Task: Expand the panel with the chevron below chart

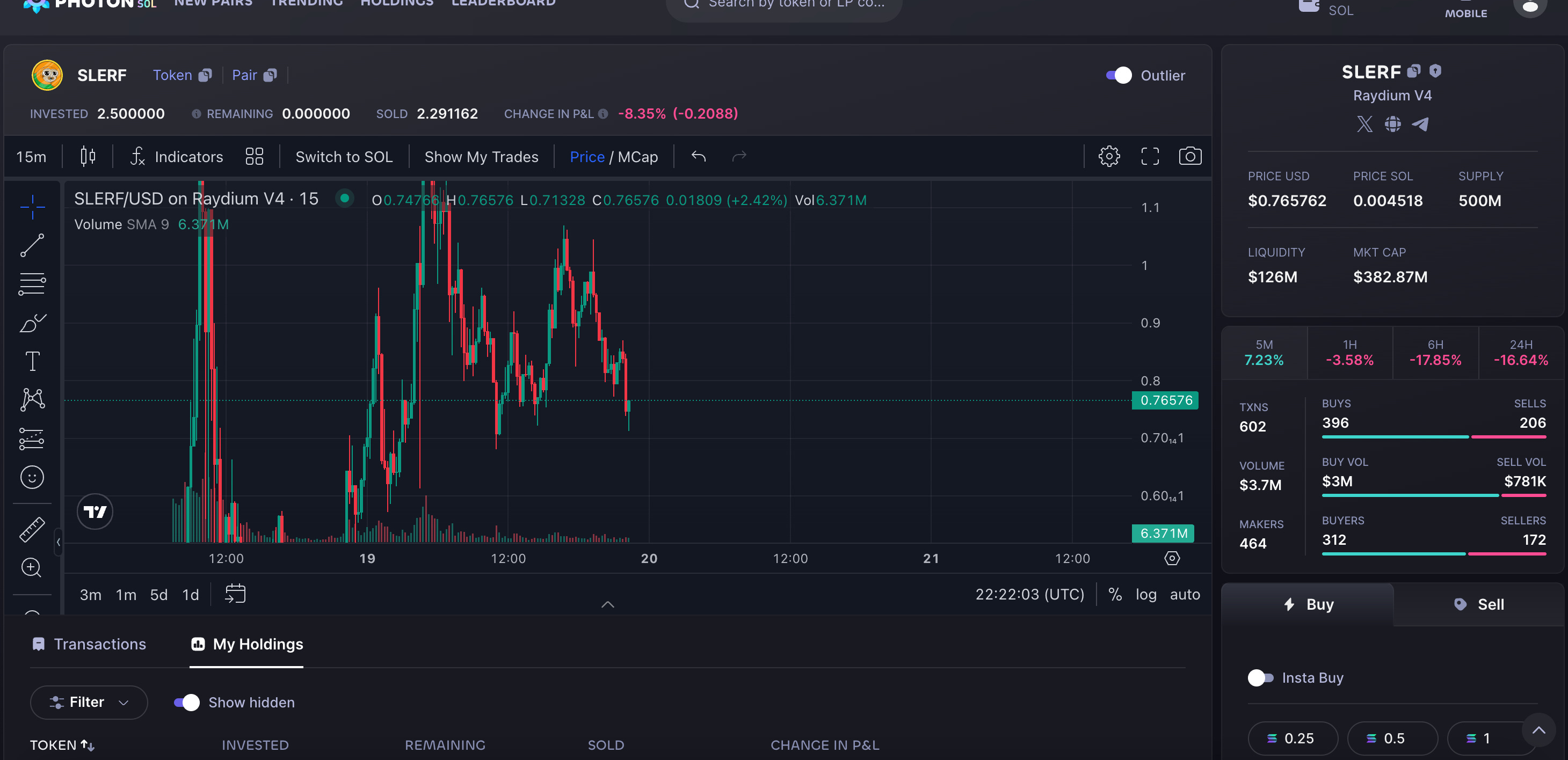Action: (x=607, y=604)
